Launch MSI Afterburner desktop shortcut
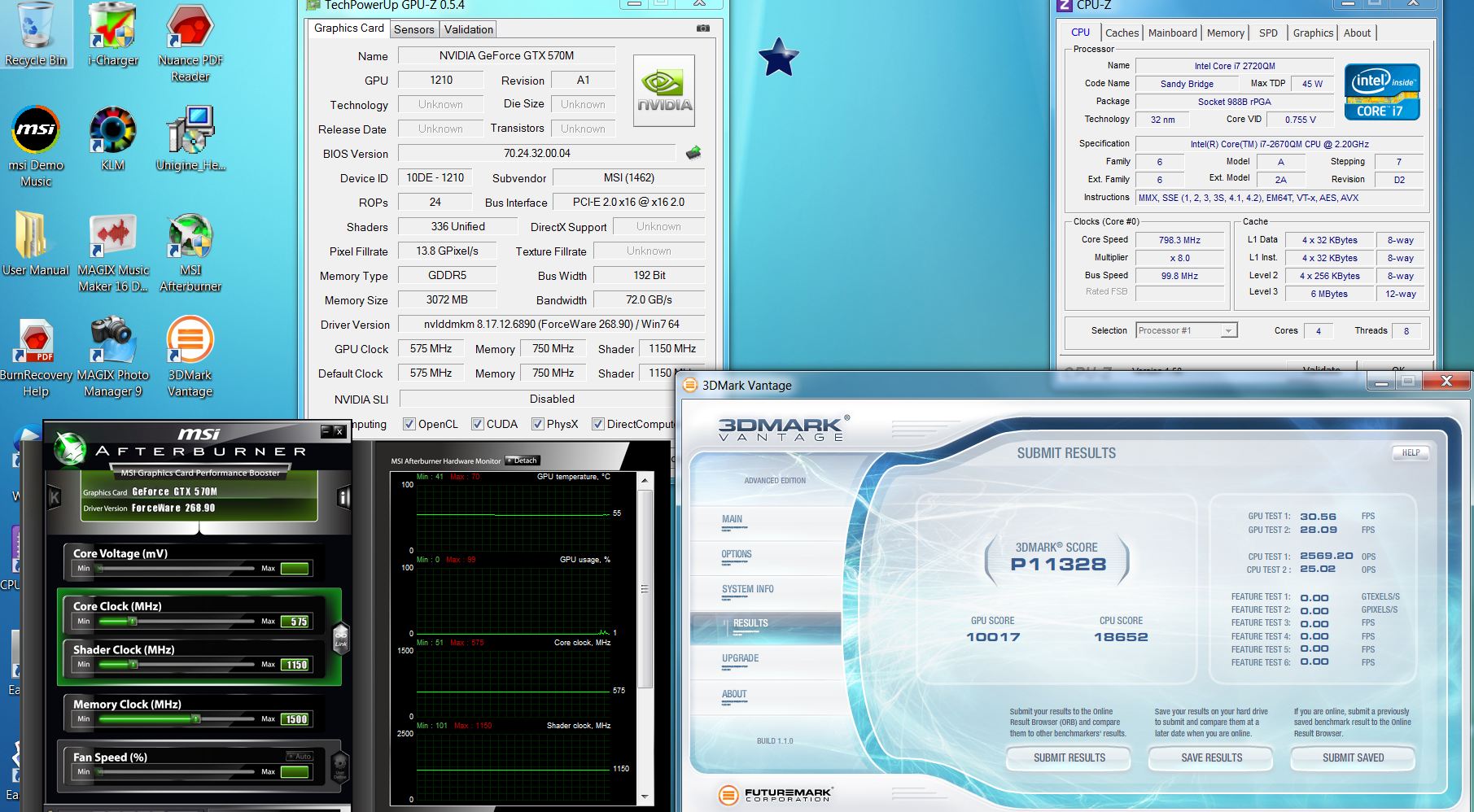 click(x=190, y=252)
